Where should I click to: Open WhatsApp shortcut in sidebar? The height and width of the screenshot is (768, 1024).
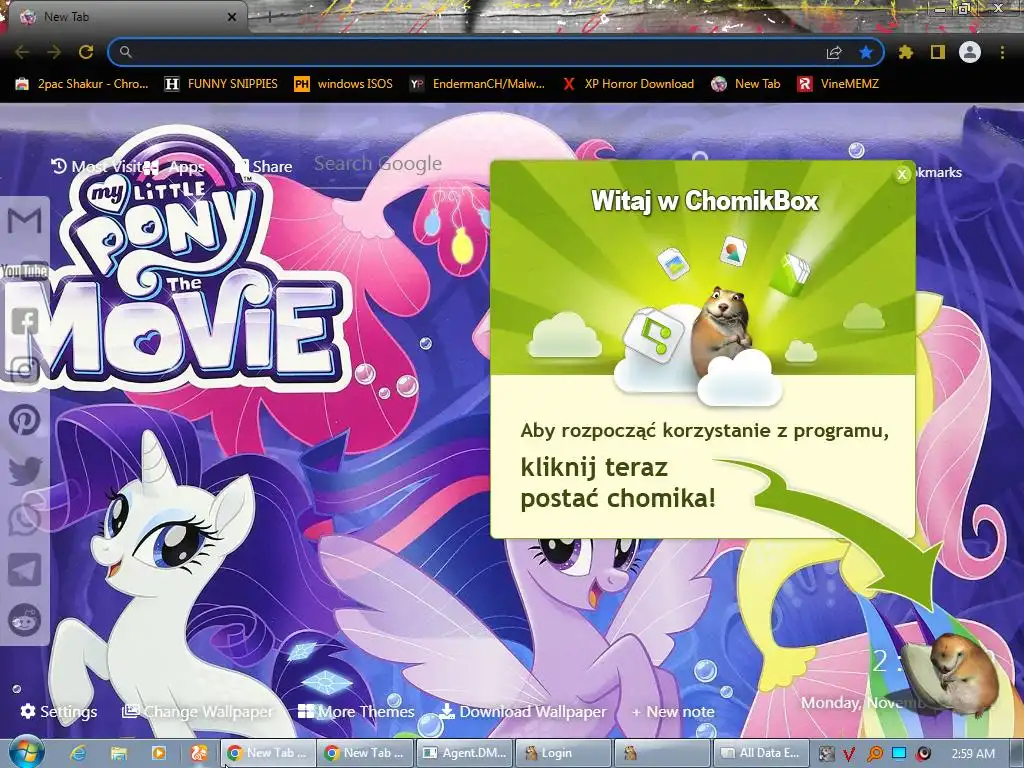pyautogui.click(x=25, y=520)
